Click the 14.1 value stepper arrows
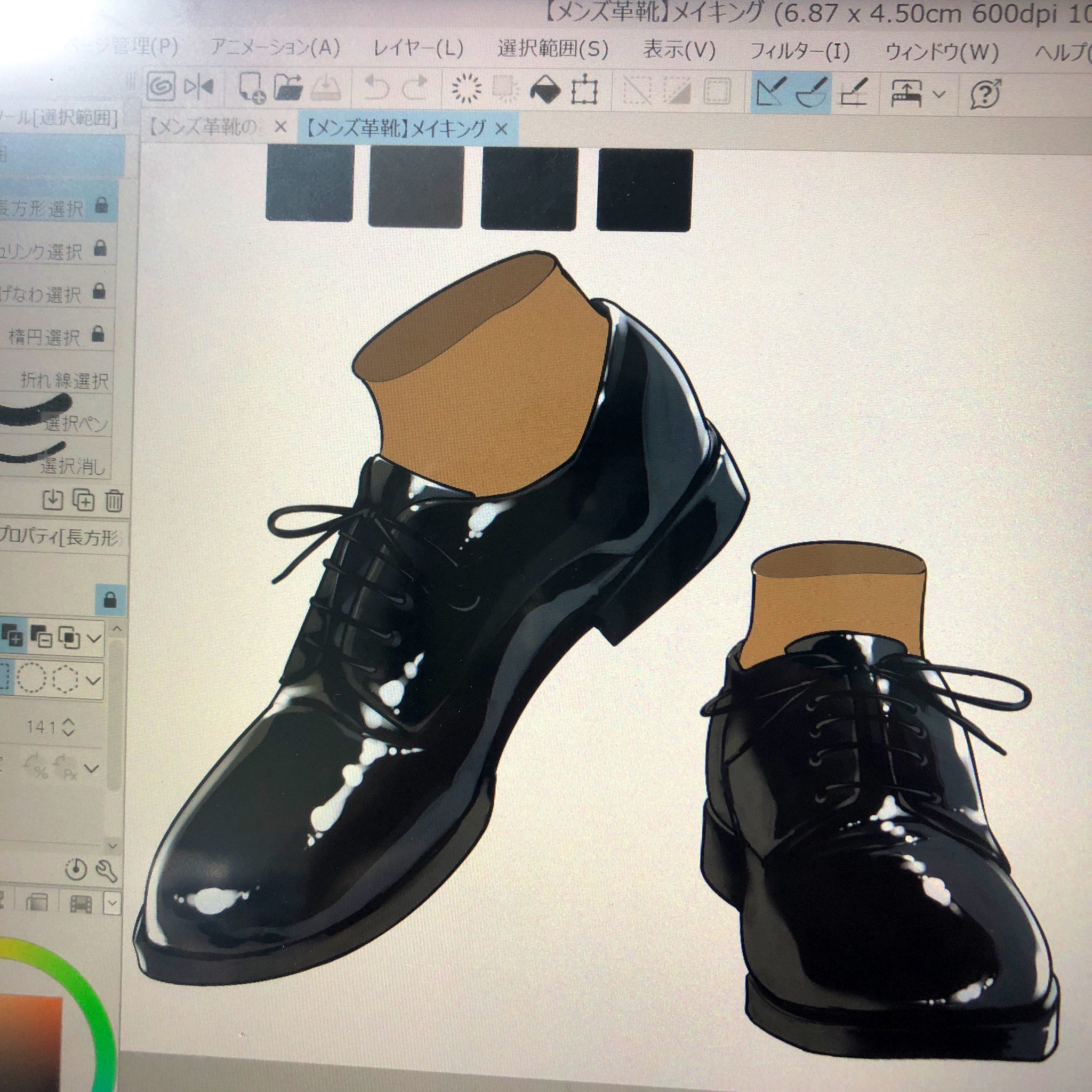The height and width of the screenshot is (1092, 1092). (x=68, y=727)
